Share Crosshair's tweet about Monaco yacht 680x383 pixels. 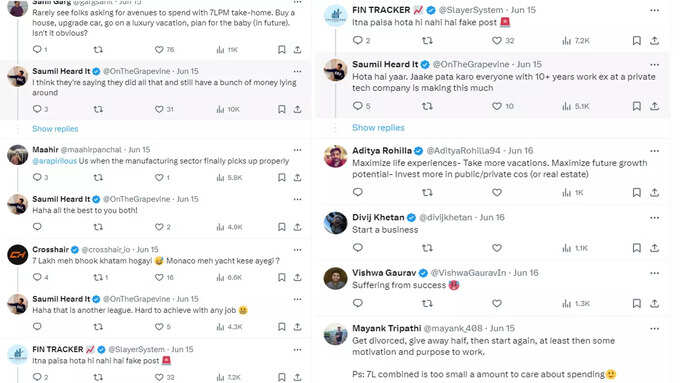298,277
